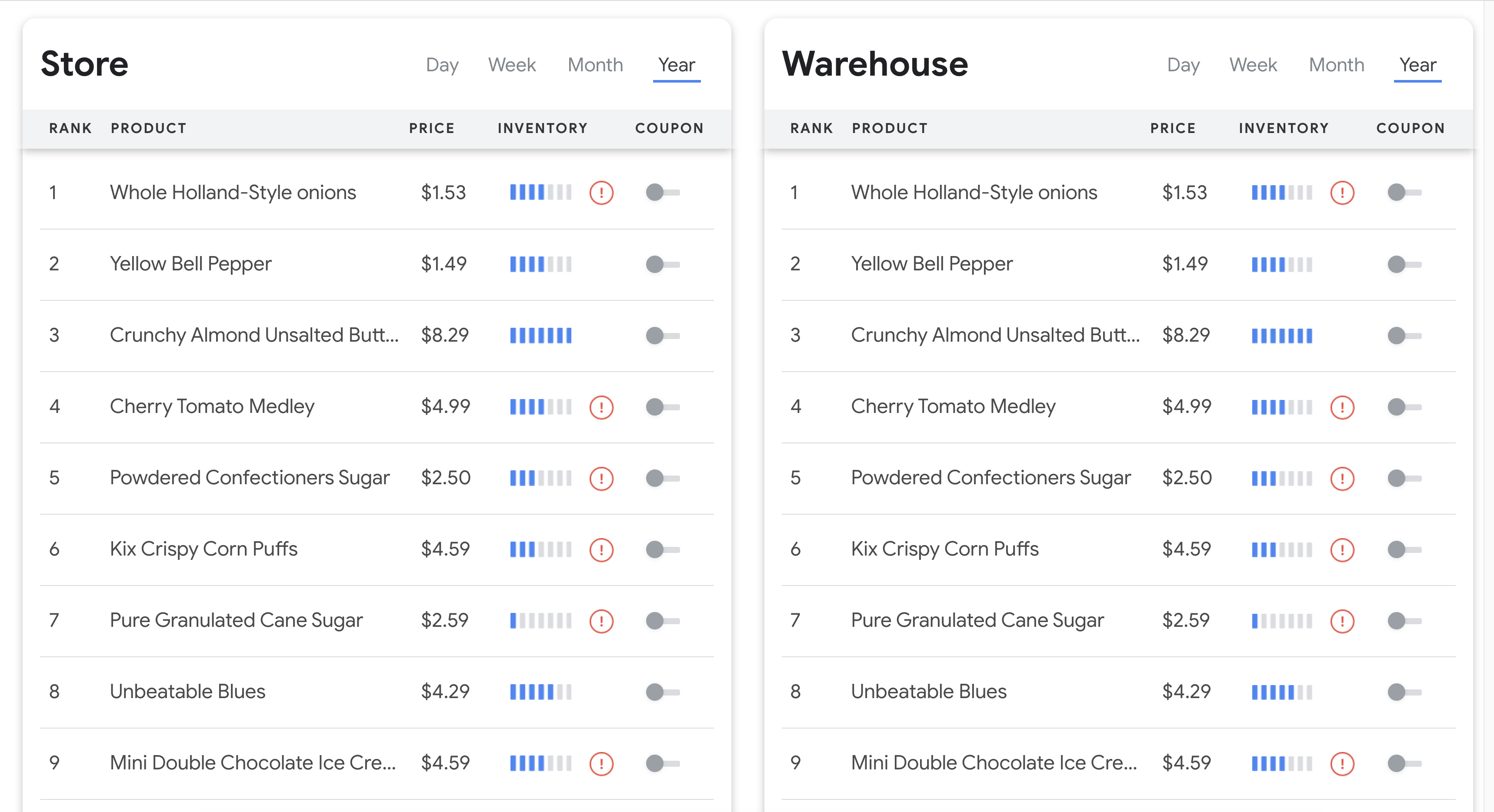
Task: Select the Week view in the Store panel
Action: [512, 64]
